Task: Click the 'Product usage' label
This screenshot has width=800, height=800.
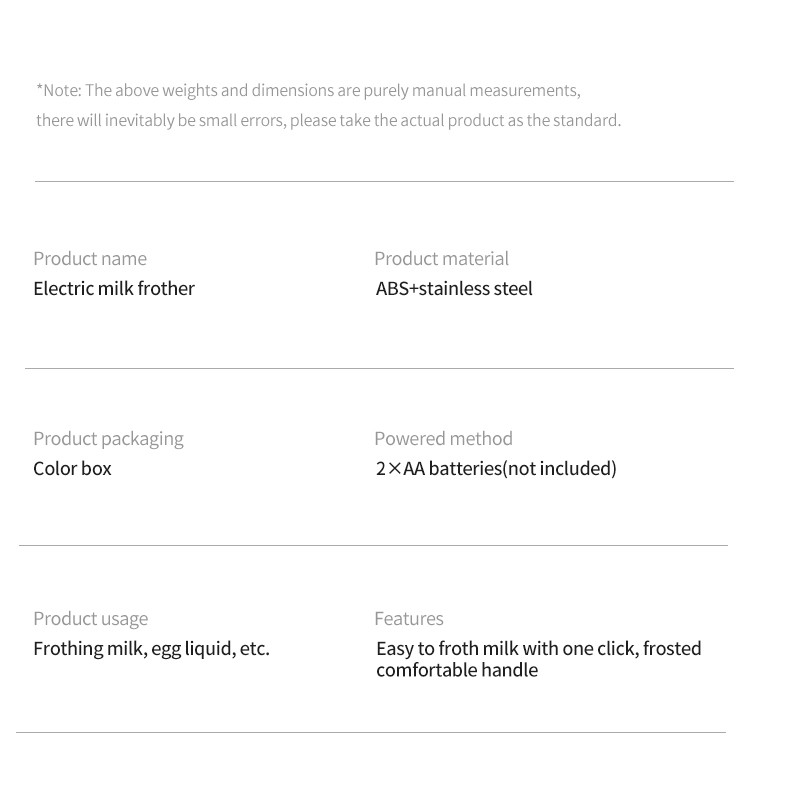Action: click(90, 619)
